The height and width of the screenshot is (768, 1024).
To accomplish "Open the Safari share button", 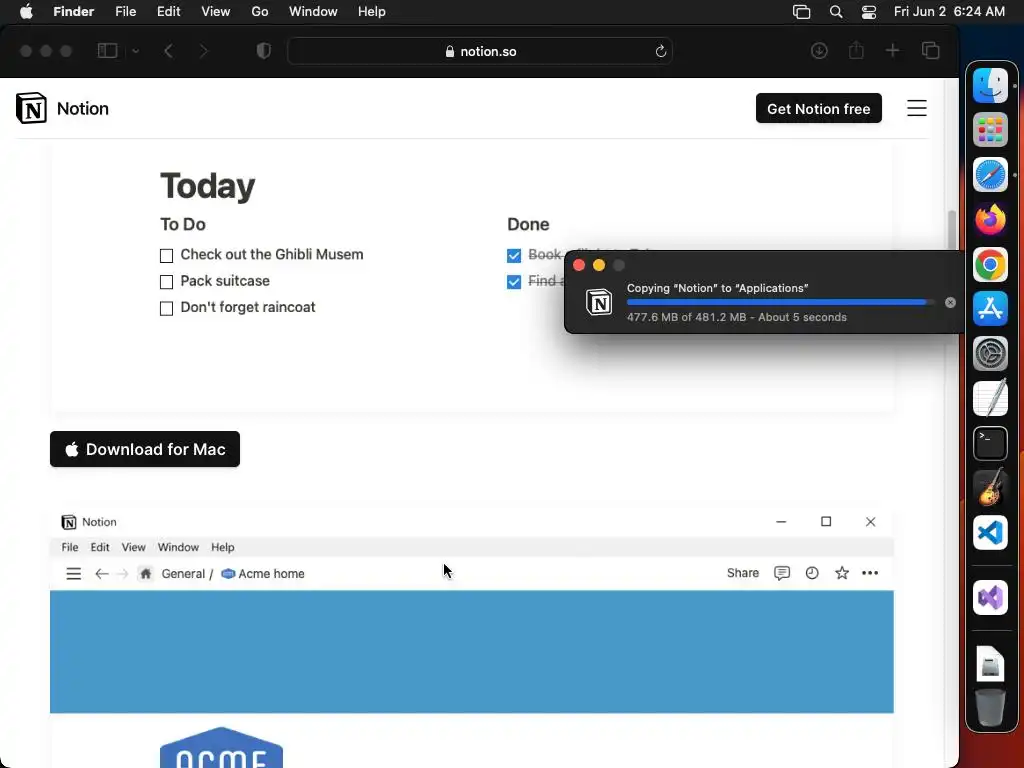I will [856, 50].
